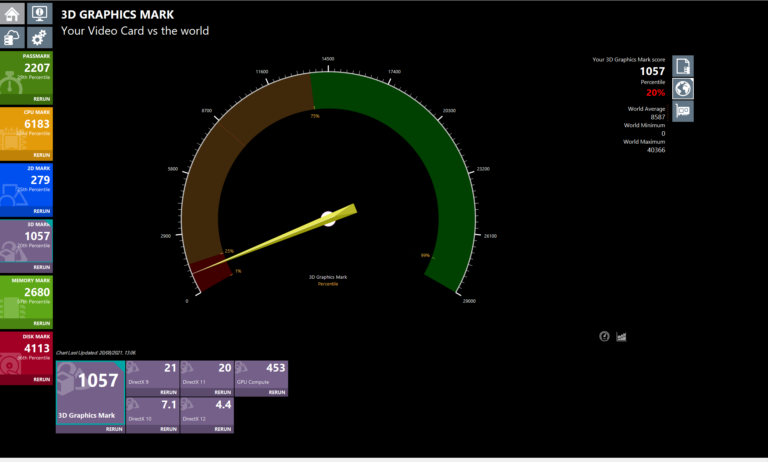Rerun the Disk Mark test
Viewport: 768px width, 462px height.
41,380
